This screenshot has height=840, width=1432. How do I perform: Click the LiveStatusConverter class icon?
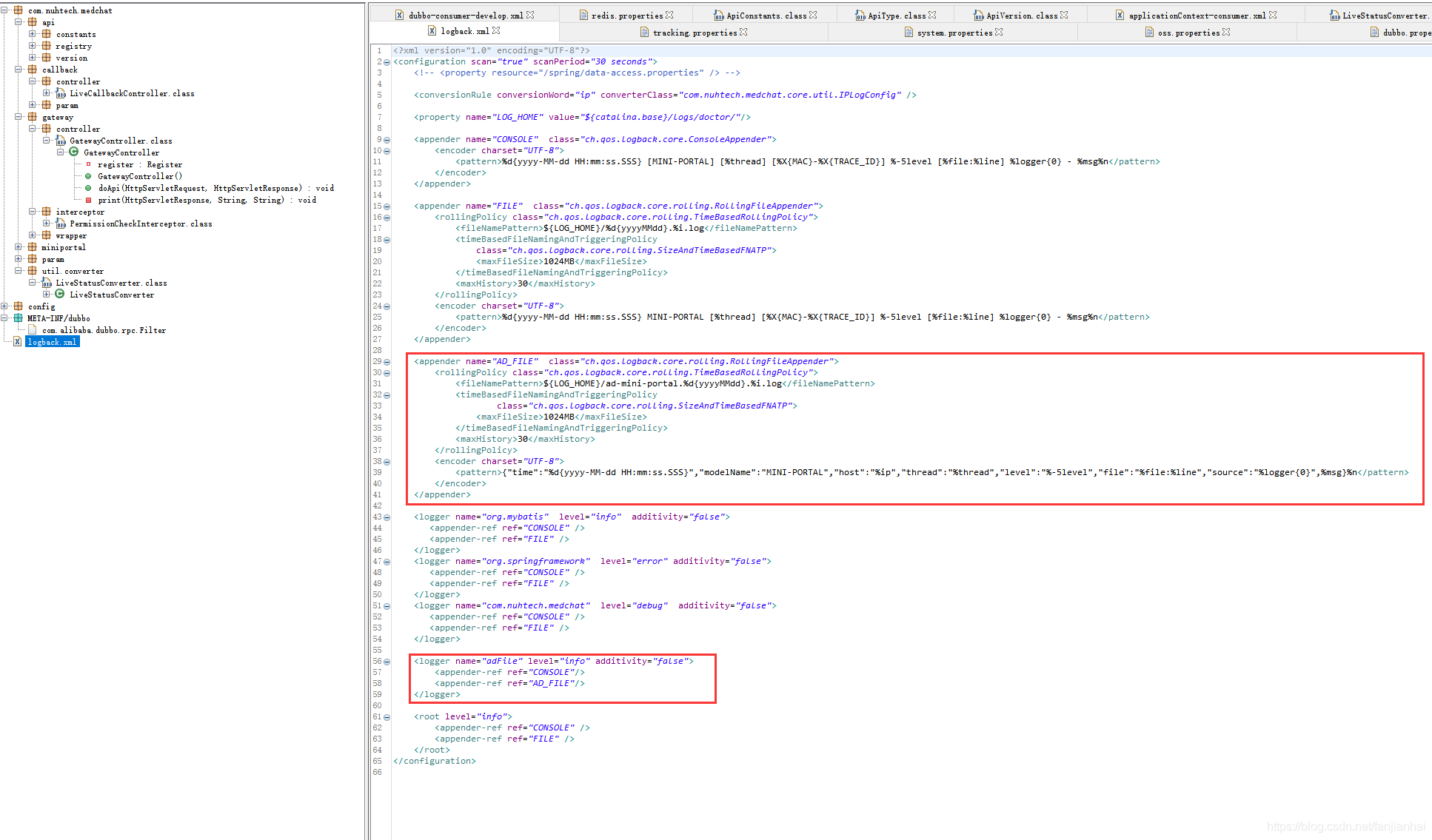pos(60,295)
